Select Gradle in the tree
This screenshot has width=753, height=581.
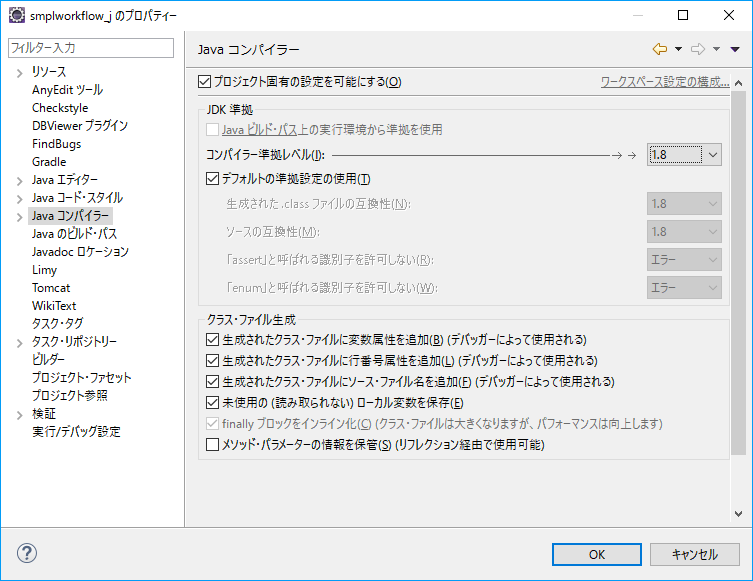pyautogui.click(x=49, y=162)
